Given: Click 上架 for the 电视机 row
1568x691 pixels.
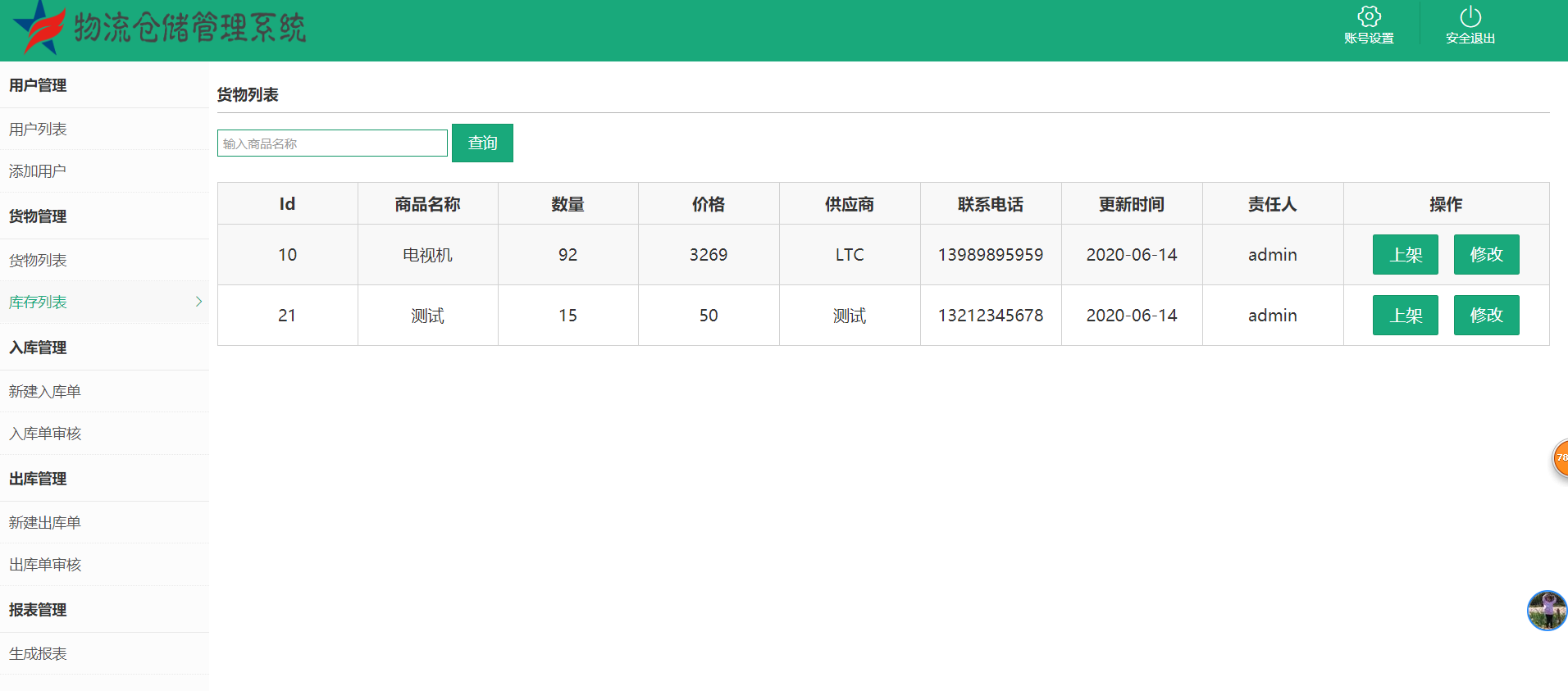Looking at the screenshot, I should coord(1406,254).
